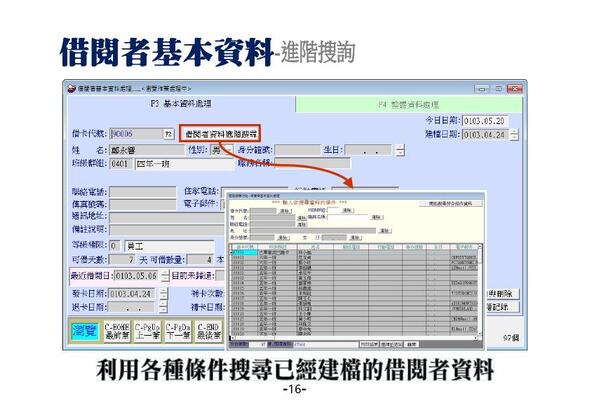Click the 通訊地址 input field
Screen dimensions: 590x417
(x=167, y=217)
